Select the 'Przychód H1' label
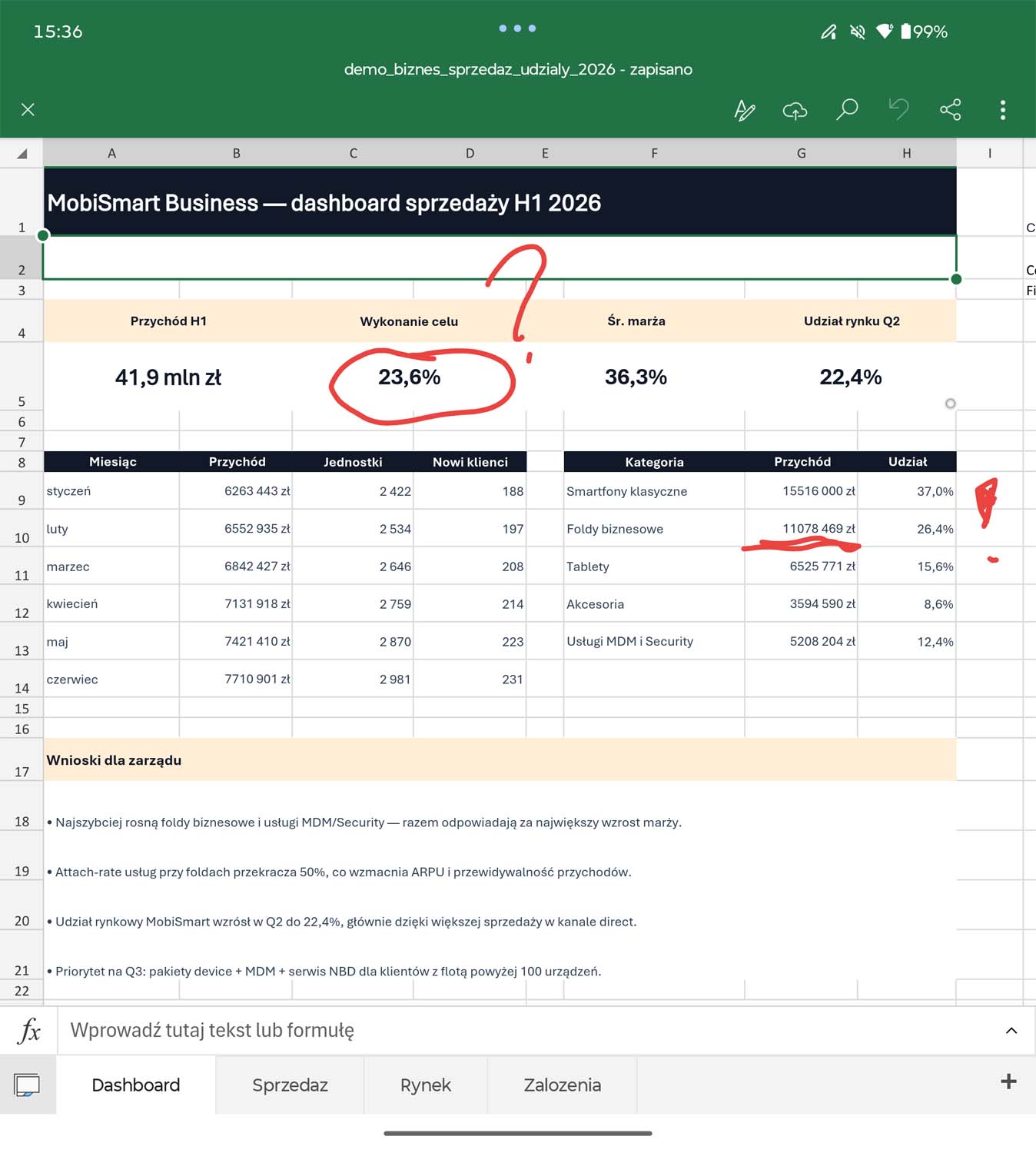The height and width of the screenshot is (1153, 1036). [168, 321]
